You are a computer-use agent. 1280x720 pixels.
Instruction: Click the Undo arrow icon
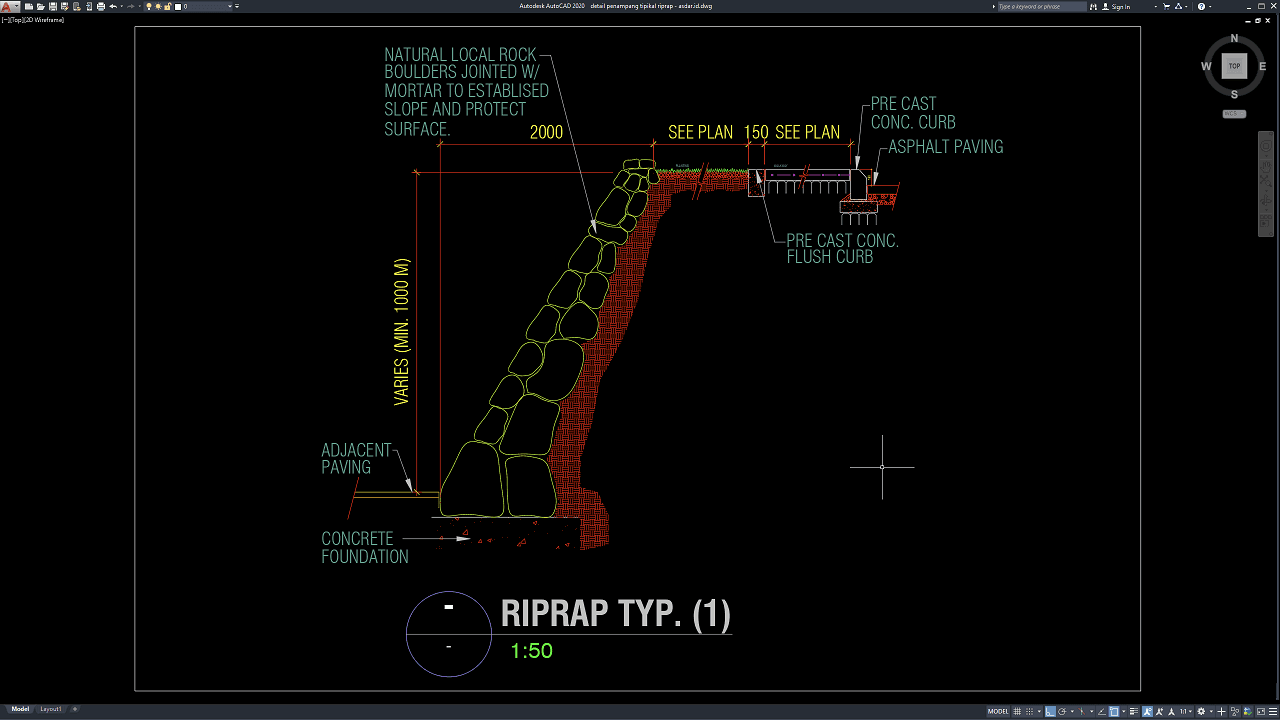112,6
